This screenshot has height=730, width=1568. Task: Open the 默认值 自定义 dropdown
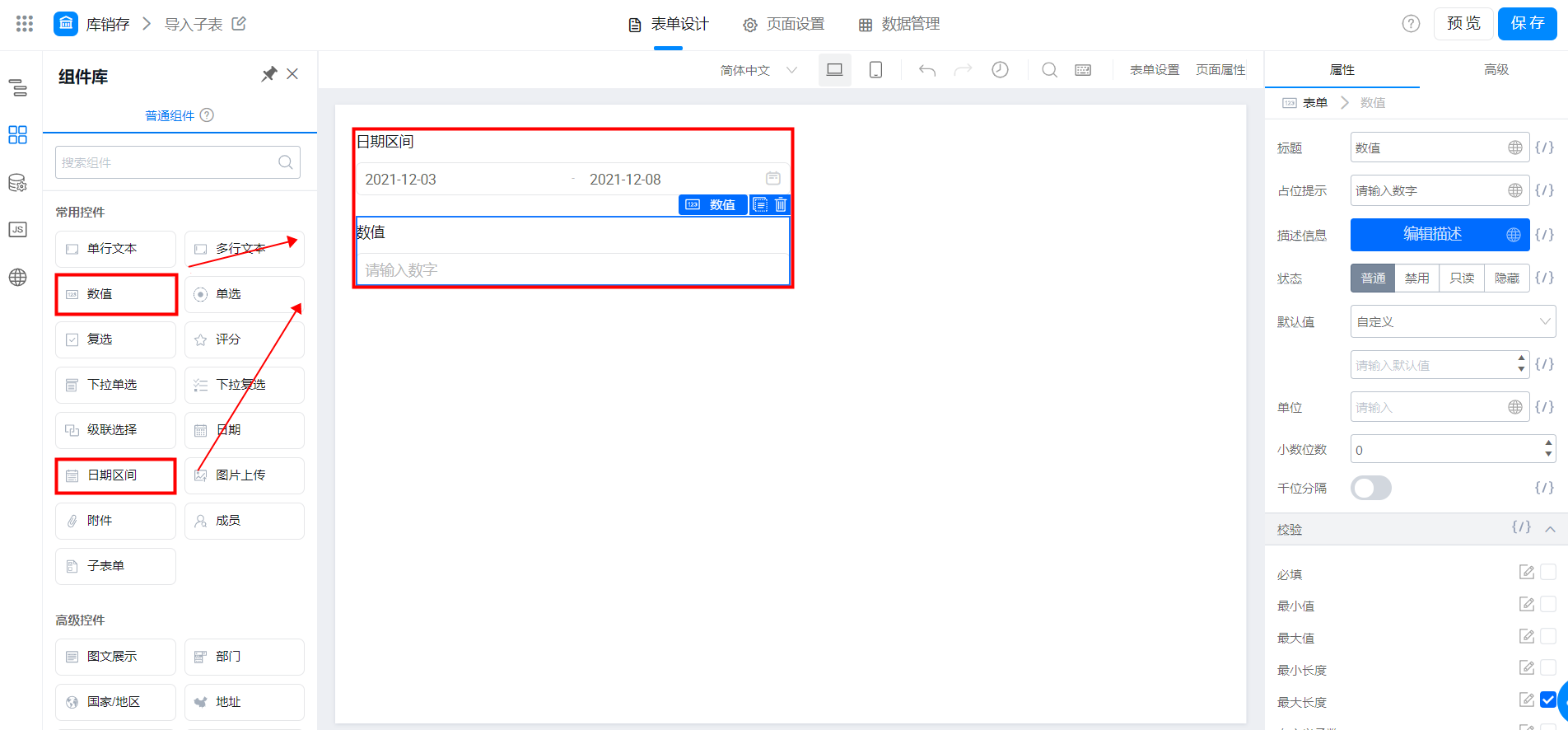pyautogui.click(x=1453, y=321)
